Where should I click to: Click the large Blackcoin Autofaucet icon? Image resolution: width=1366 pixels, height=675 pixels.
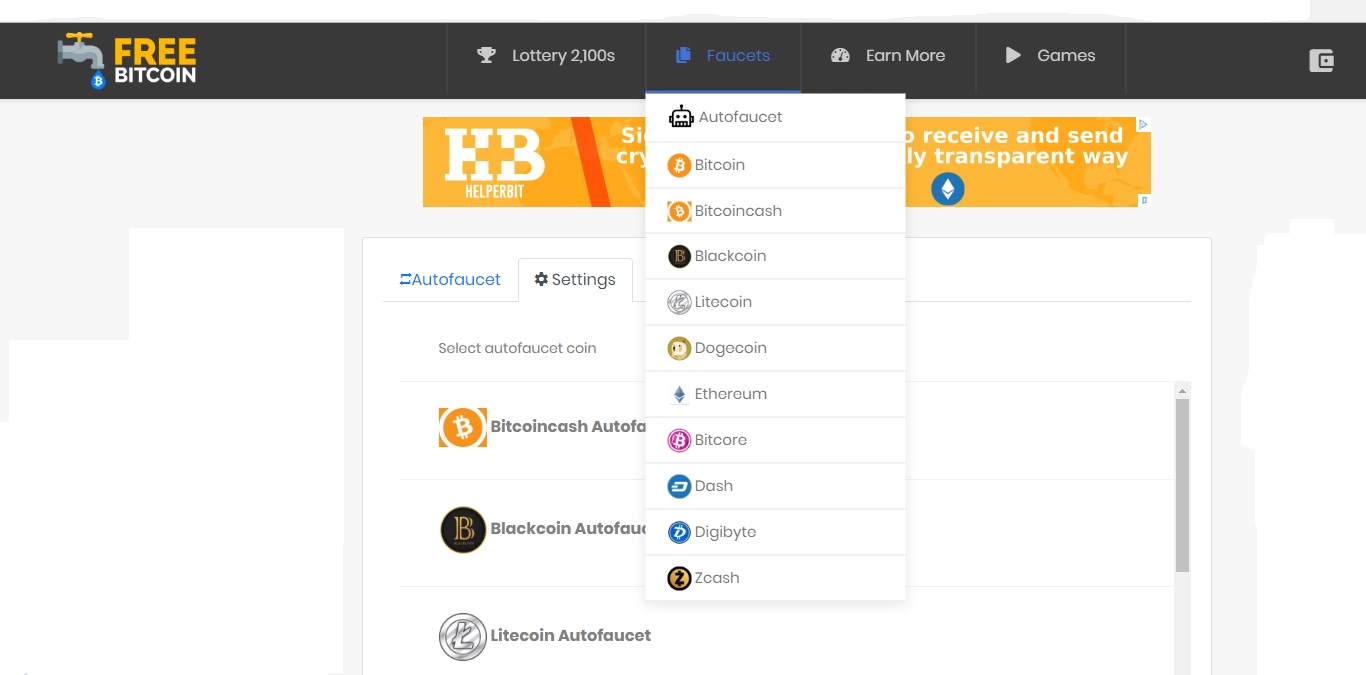[463, 530]
